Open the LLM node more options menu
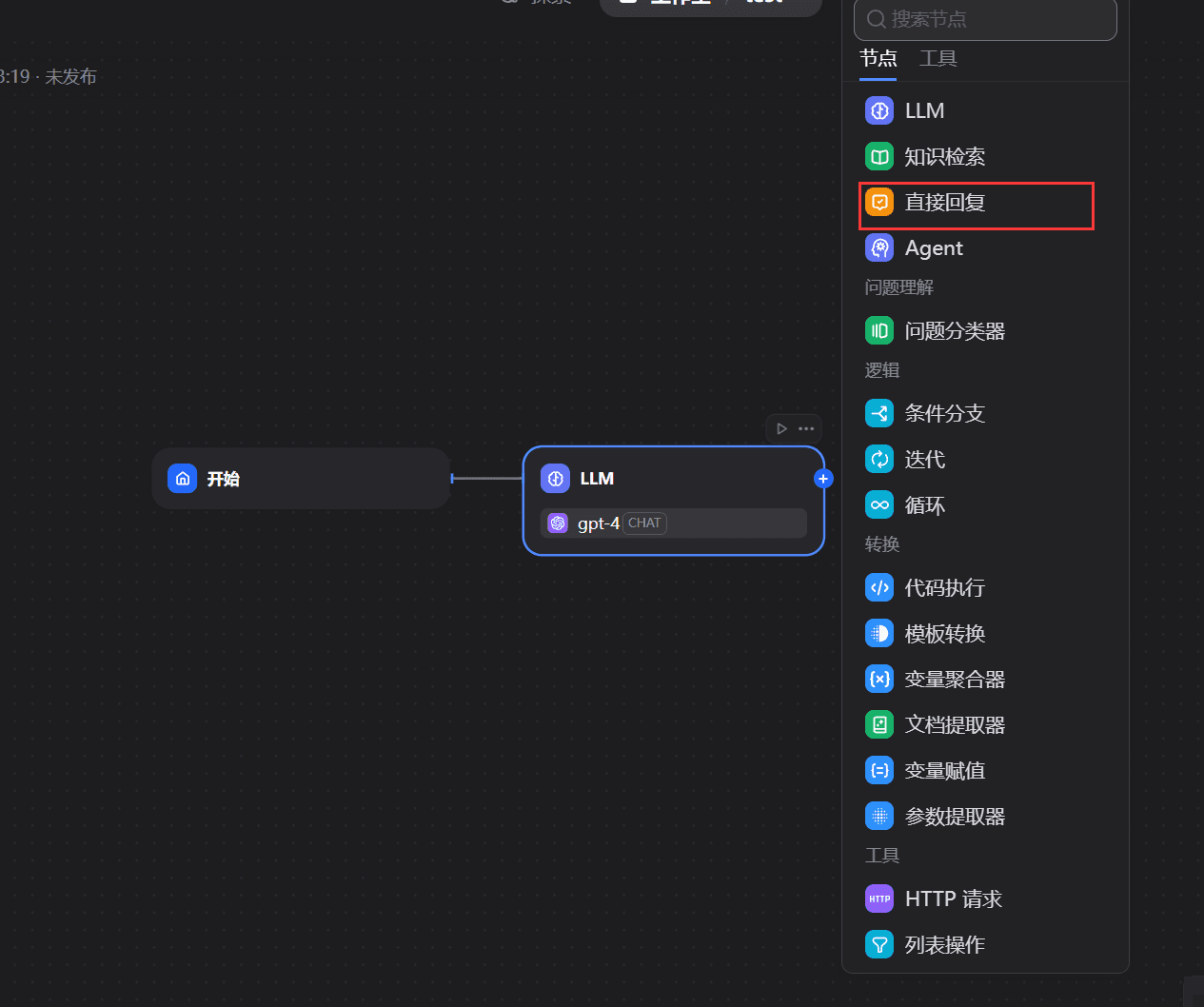 tap(806, 429)
